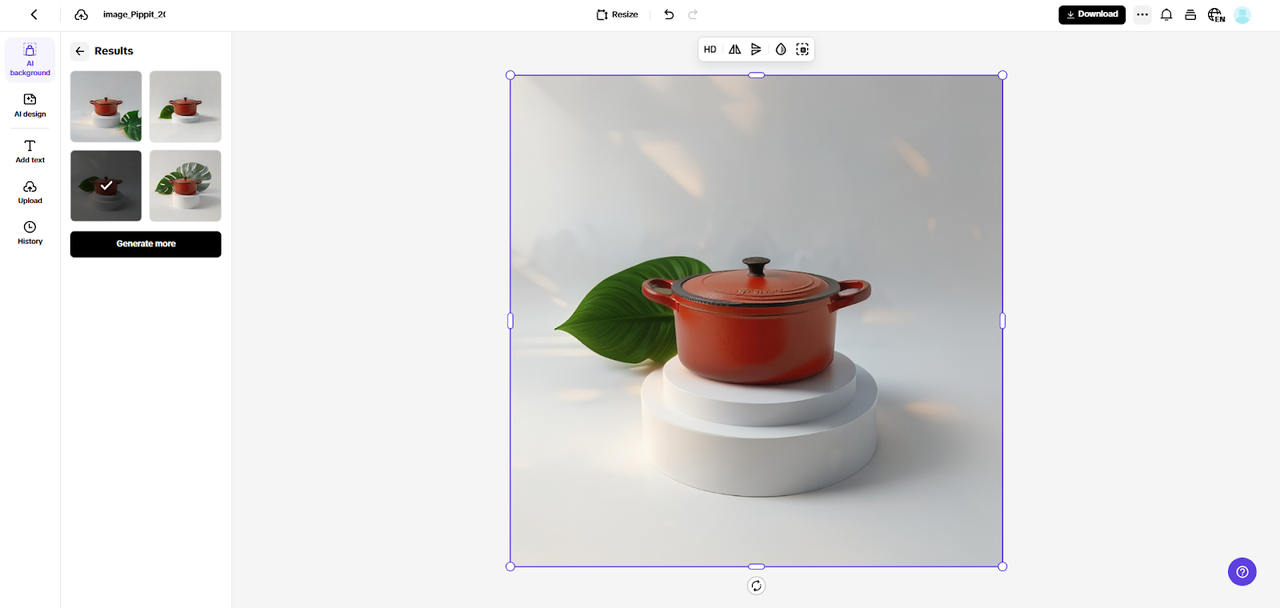Flip the image horizontally
The width and height of the screenshot is (1280, 608).
pyautogui.click(x=734, y=49)
